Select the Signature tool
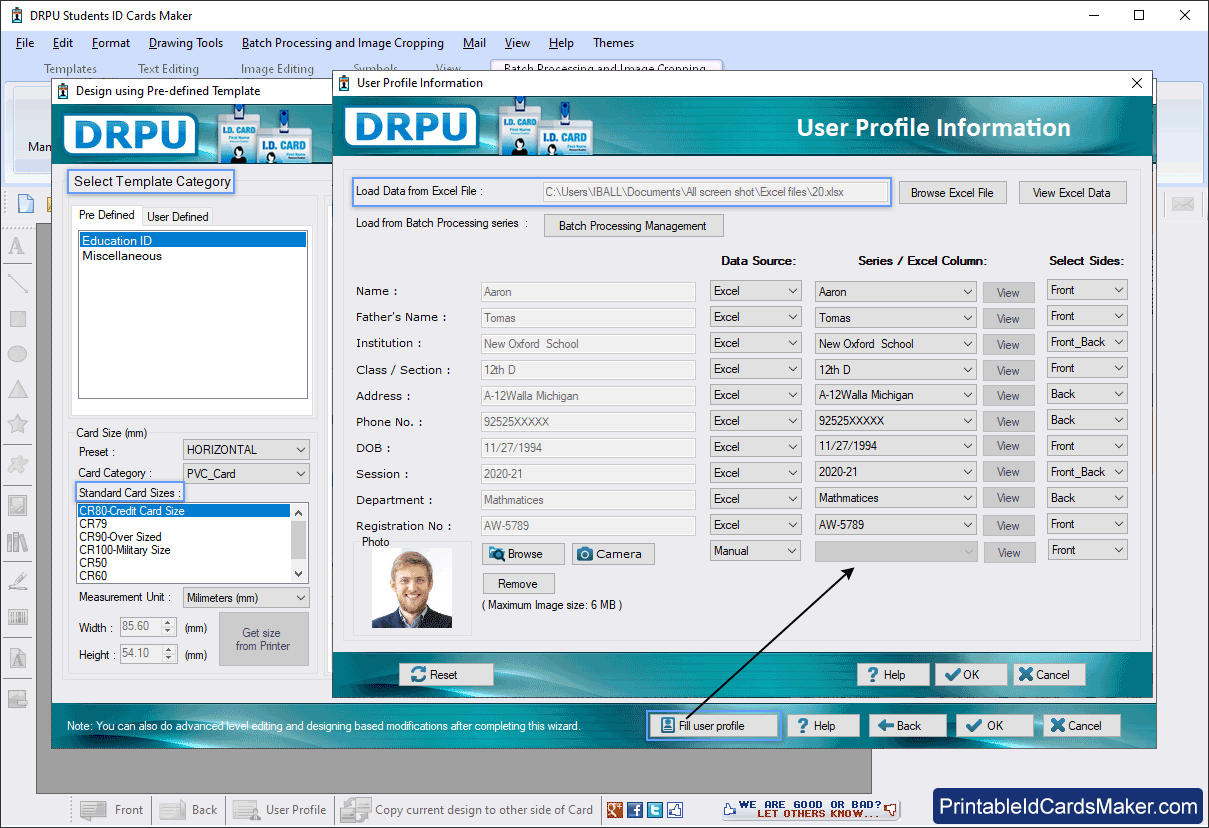 click(x=17, y=581)
